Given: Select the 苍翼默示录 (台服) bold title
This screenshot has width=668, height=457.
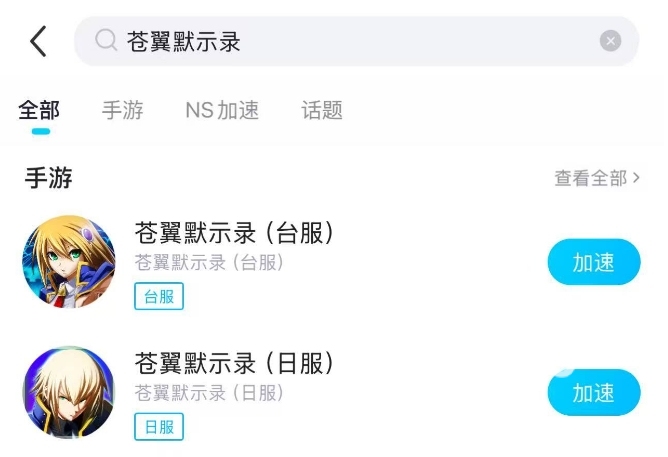Looking at the screenshot, I should [x=234, y=233].
